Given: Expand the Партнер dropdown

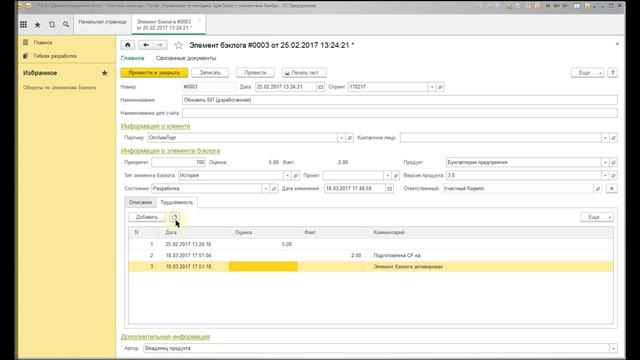Looking at the screenshot, I should (x=341, y=138).
